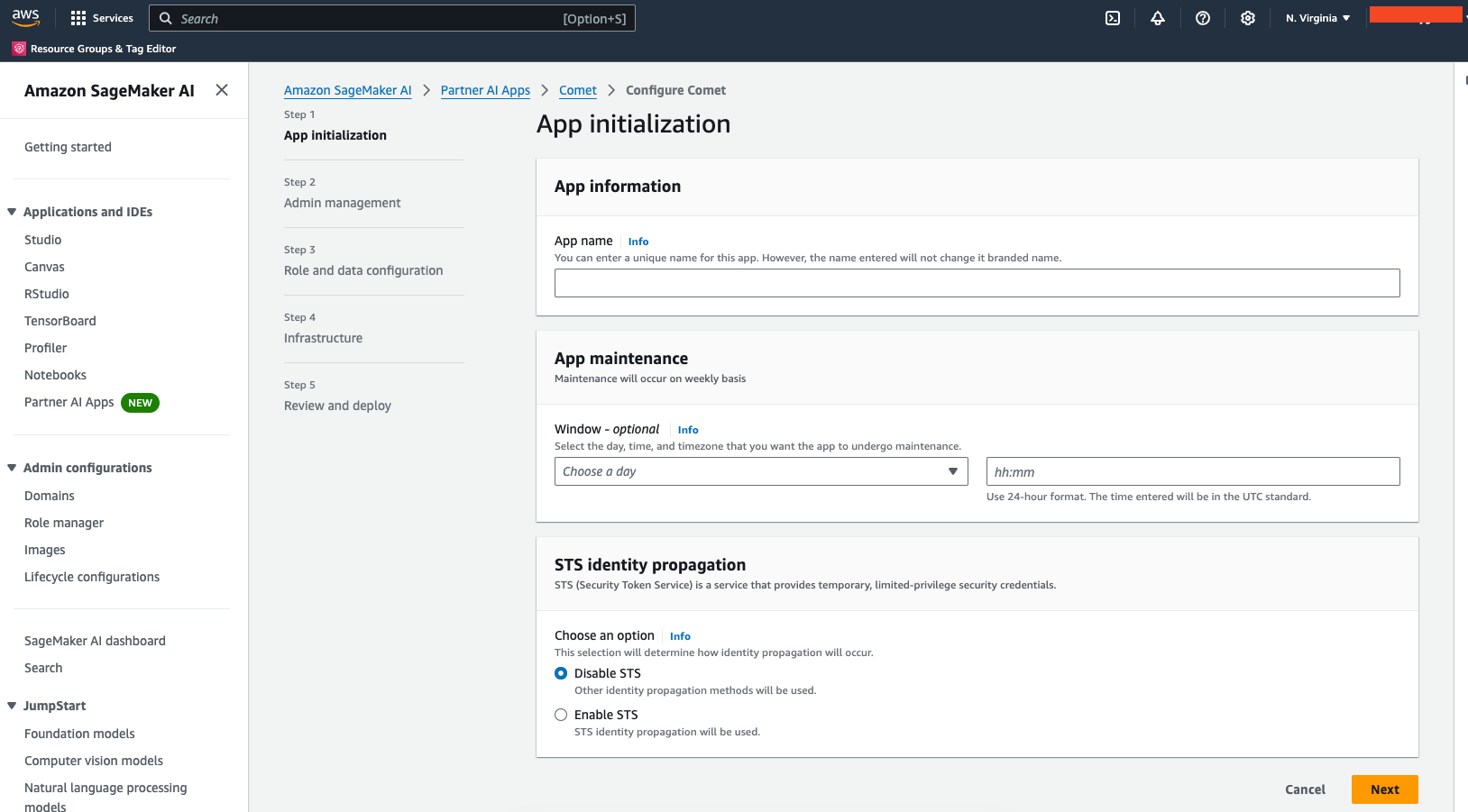Viewport: 1468px width, 812px height.
Task: Open the Choose a day dropdown
Action: 761,471
